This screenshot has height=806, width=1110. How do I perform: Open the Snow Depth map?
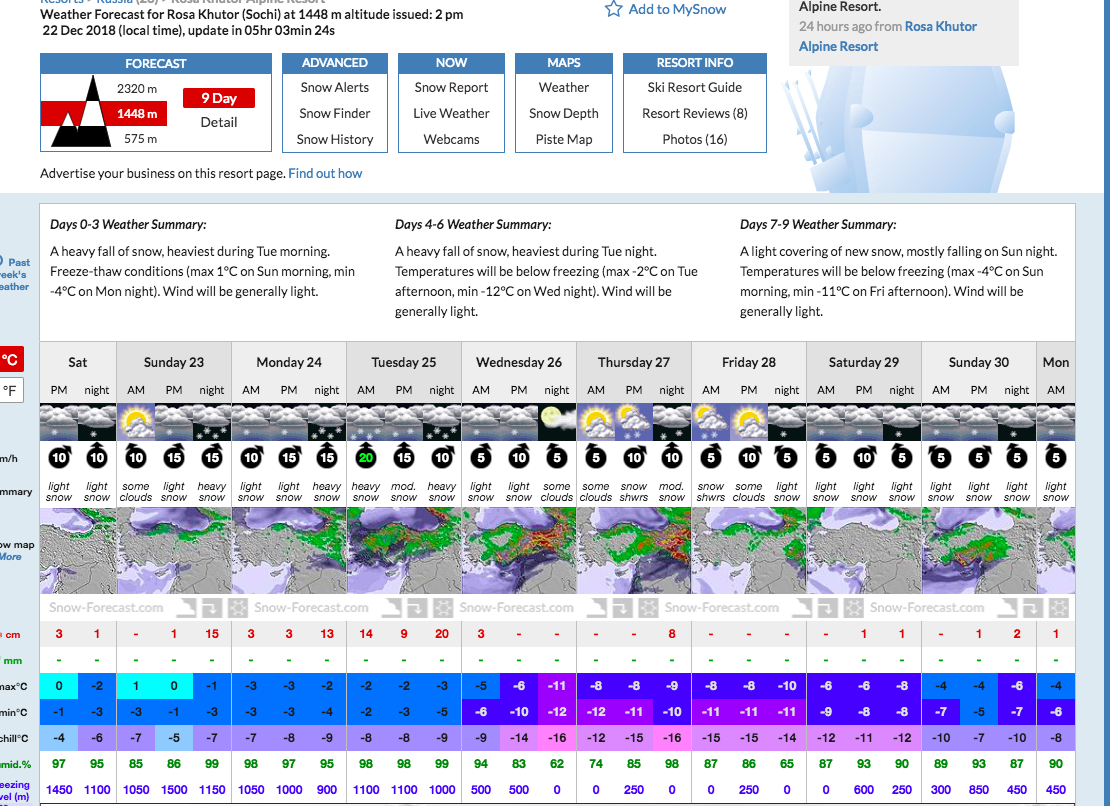(x=564, y=113)
